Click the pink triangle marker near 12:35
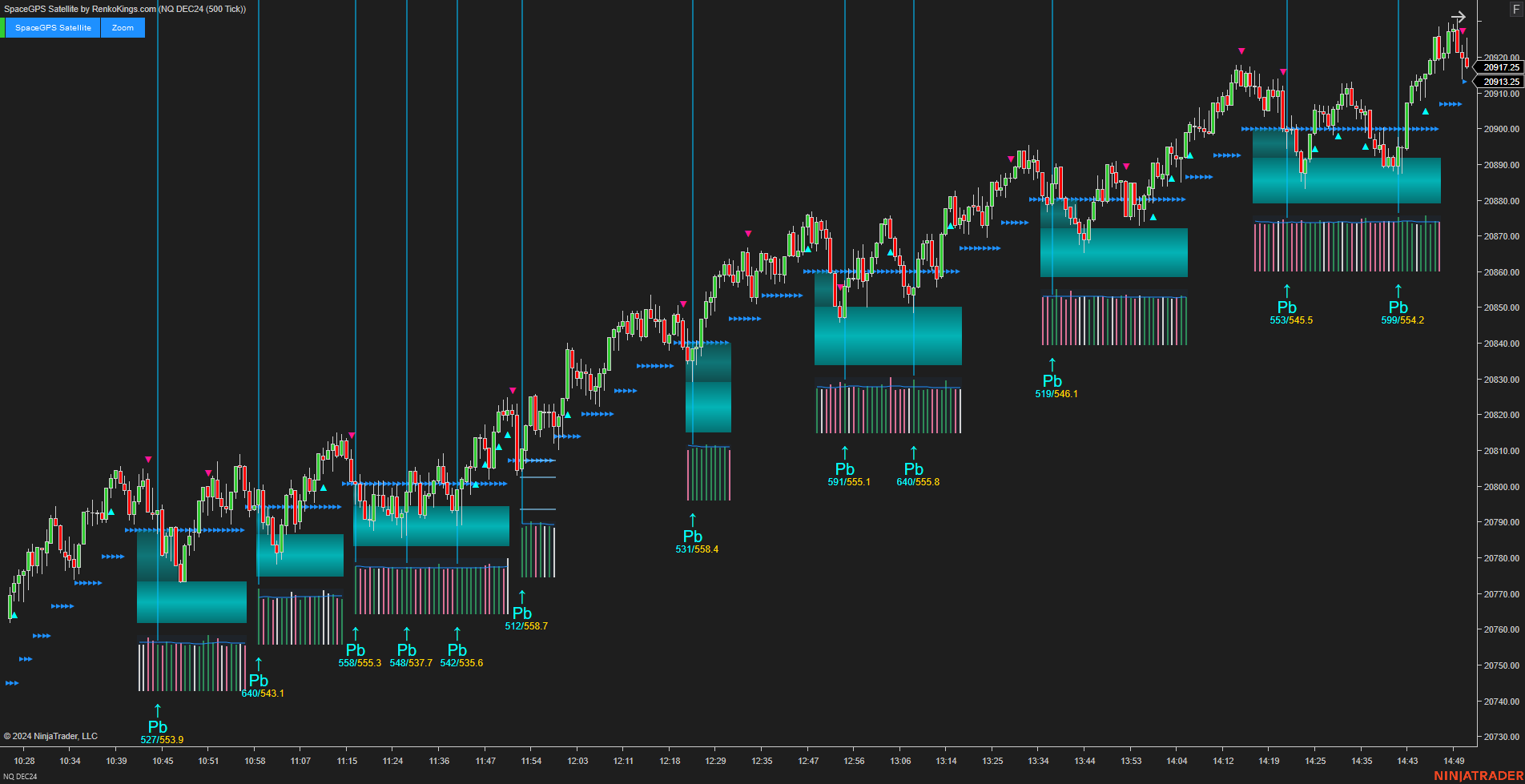The height and width of the screenshot is (784, 1525). pyautogui.click(x=747, y=234)
